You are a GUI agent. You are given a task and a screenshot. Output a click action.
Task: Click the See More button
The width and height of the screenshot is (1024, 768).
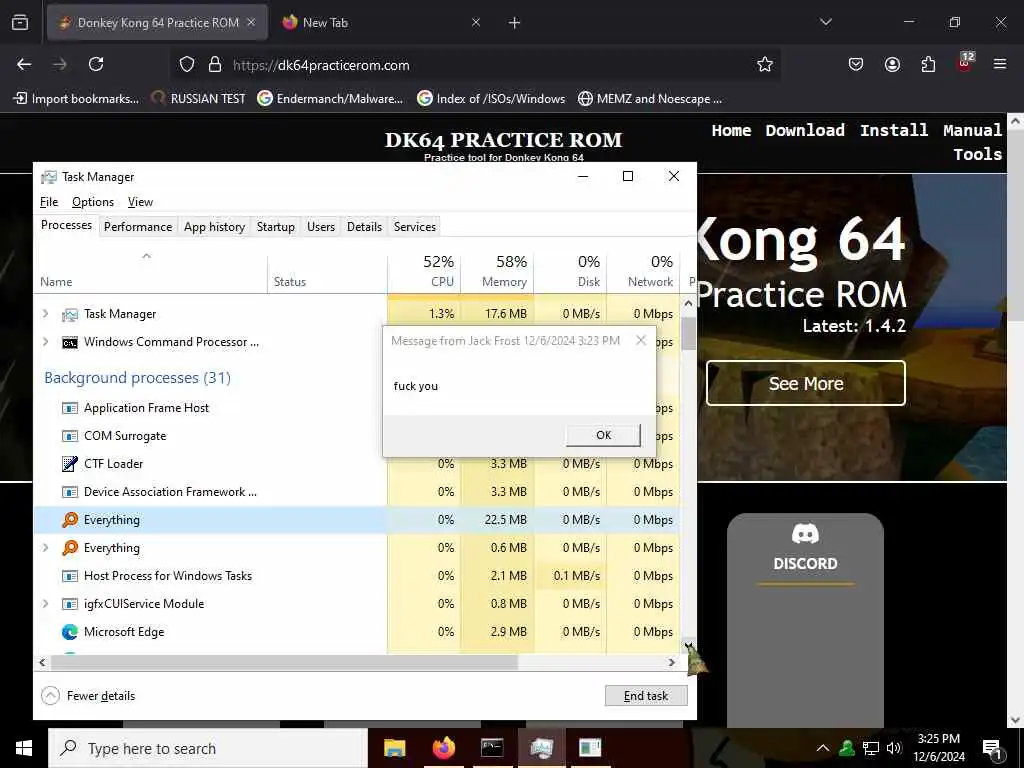tap(806, 383)
